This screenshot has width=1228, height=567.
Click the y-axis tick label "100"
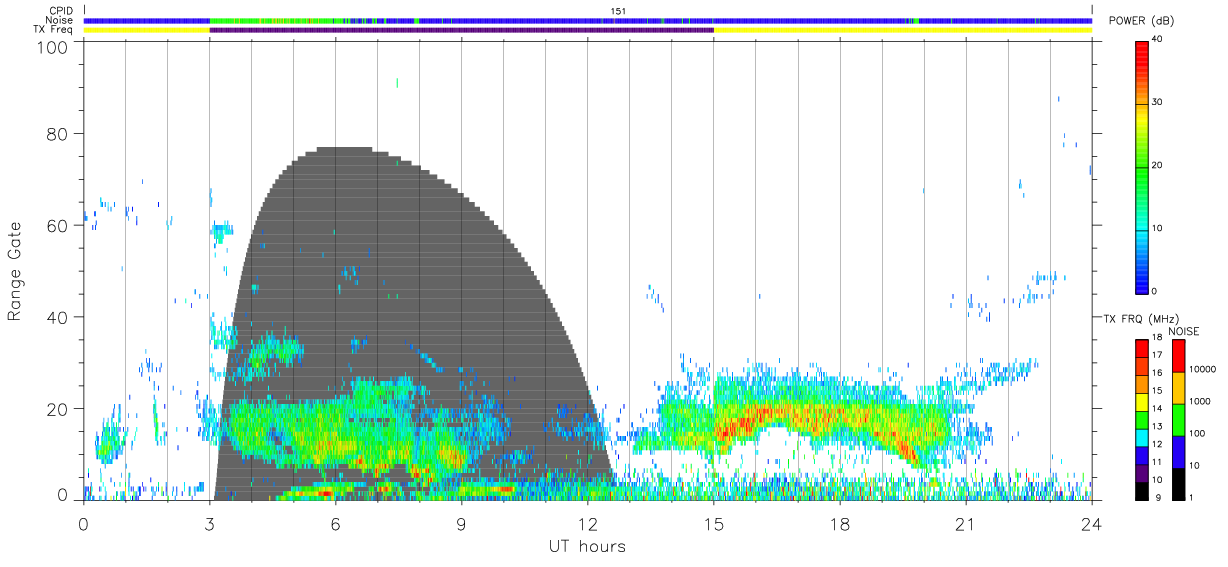(x=53, y=47)
